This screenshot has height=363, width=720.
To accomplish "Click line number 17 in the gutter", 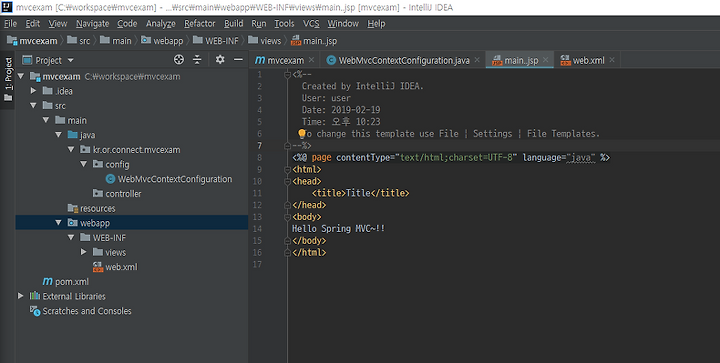I will [257, 264].
